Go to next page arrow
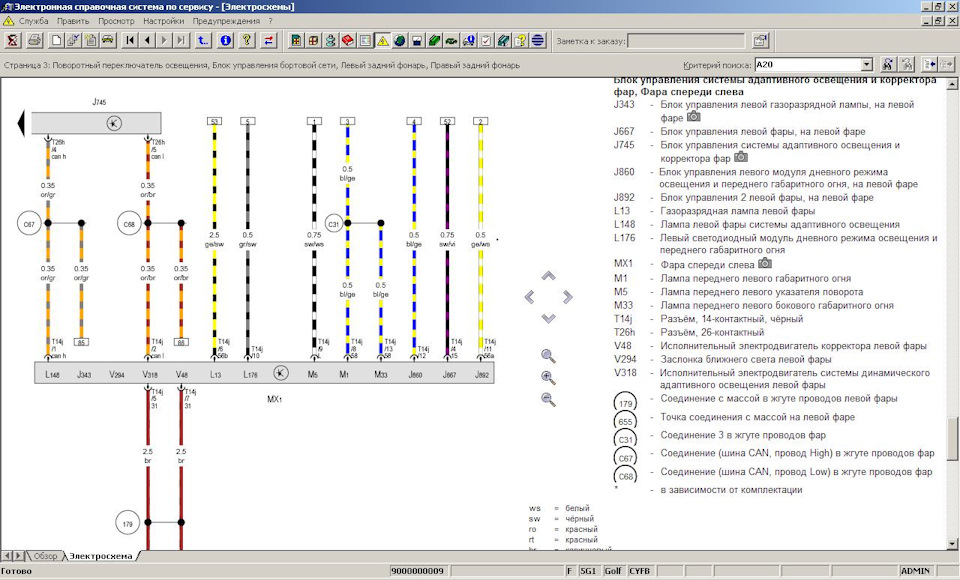This screenshot has width=960, height=580. [164, 41]
